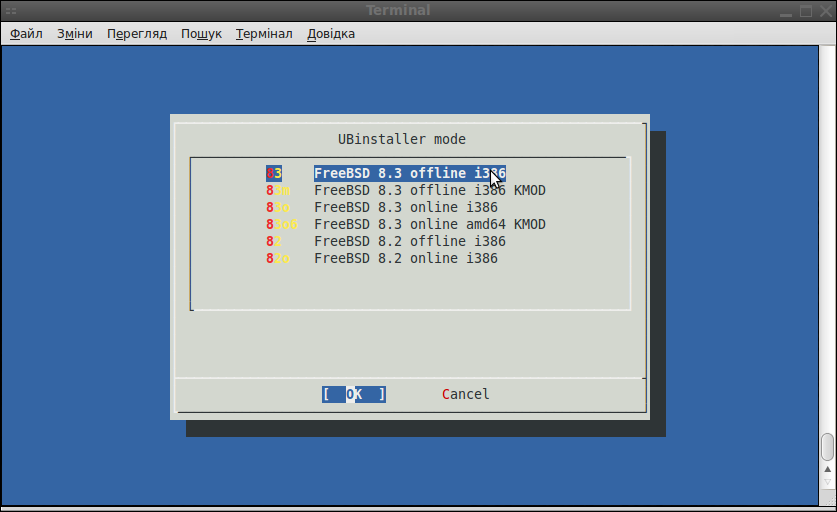Click the 82 tag label
The image size is (837, 512).
click(x=274, y=241)
